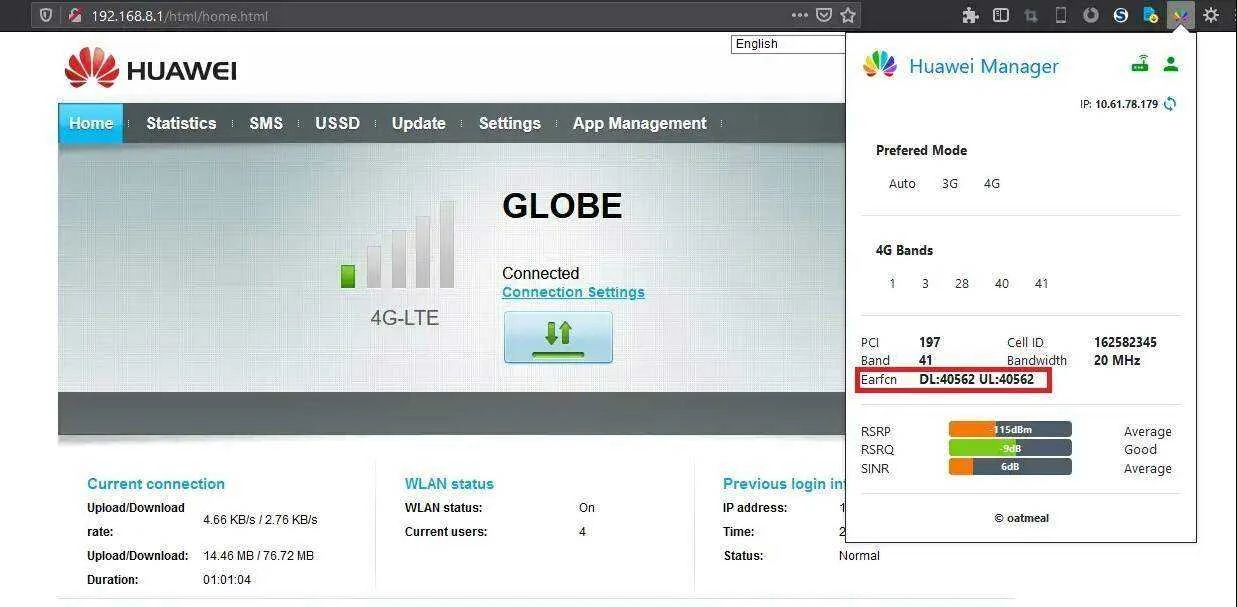Save page to Pocket icon
This screenshot has height=607, width=1237.
[824, 15]
